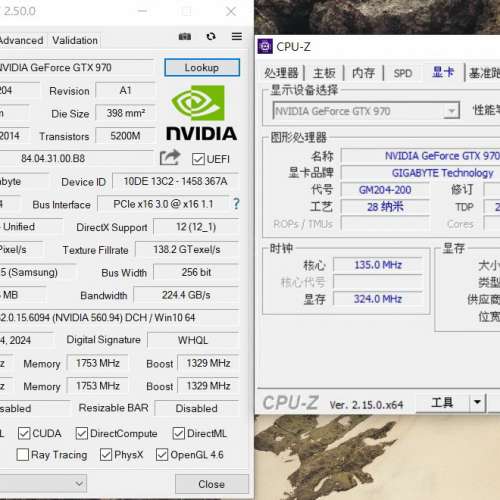This screenshot has height=500, width=500.
Task: Click the CPU-Z window title icon
Action: (x=265, y=46)
